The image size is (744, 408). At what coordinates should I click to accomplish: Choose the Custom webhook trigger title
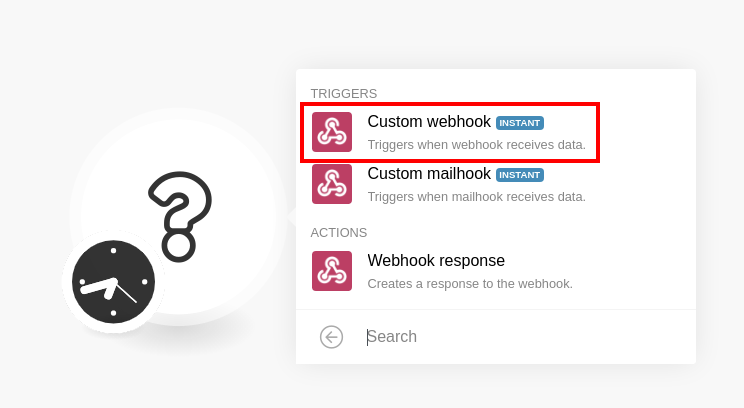click(x=429, y=121)
